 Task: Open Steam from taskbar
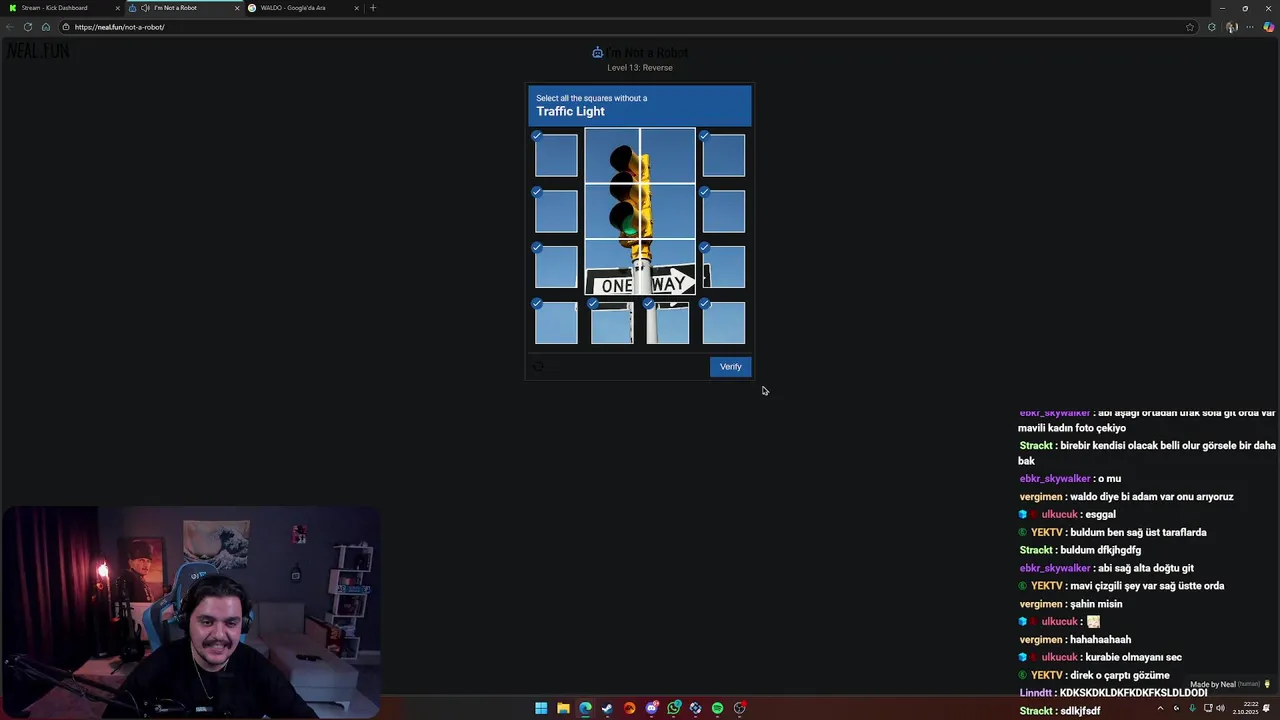point(607,708)
